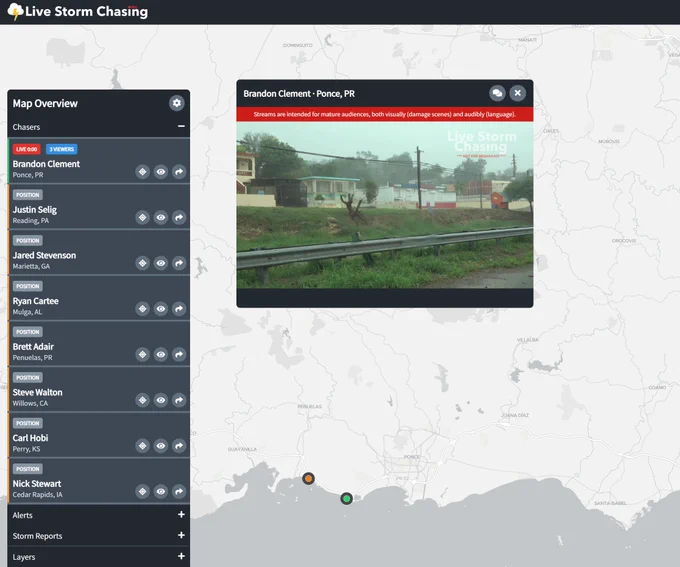
Task: Select Jared Stevenson chaser name
Action: click(44, 256)
